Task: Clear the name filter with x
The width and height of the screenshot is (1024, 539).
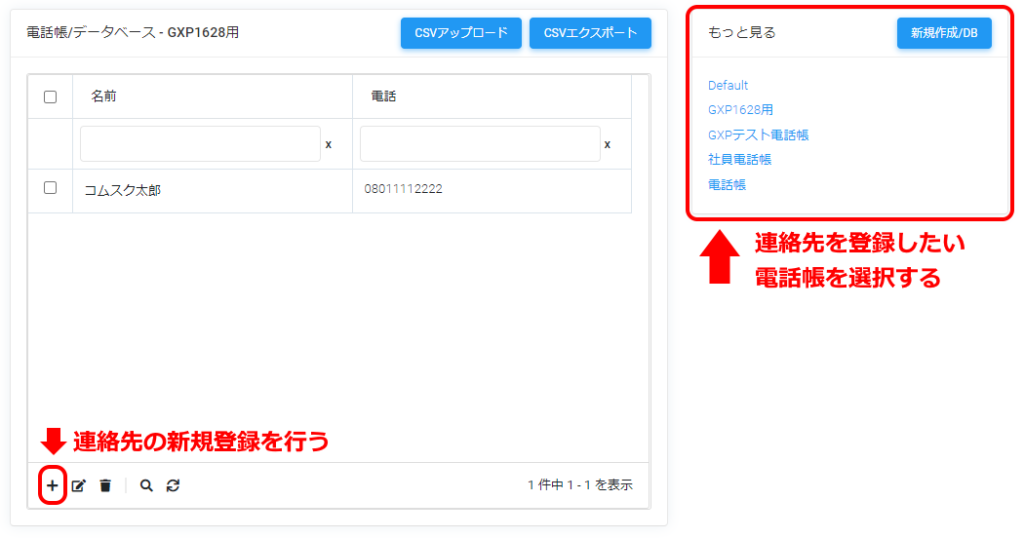Action: pyautogui.click(x=328, y=145)
